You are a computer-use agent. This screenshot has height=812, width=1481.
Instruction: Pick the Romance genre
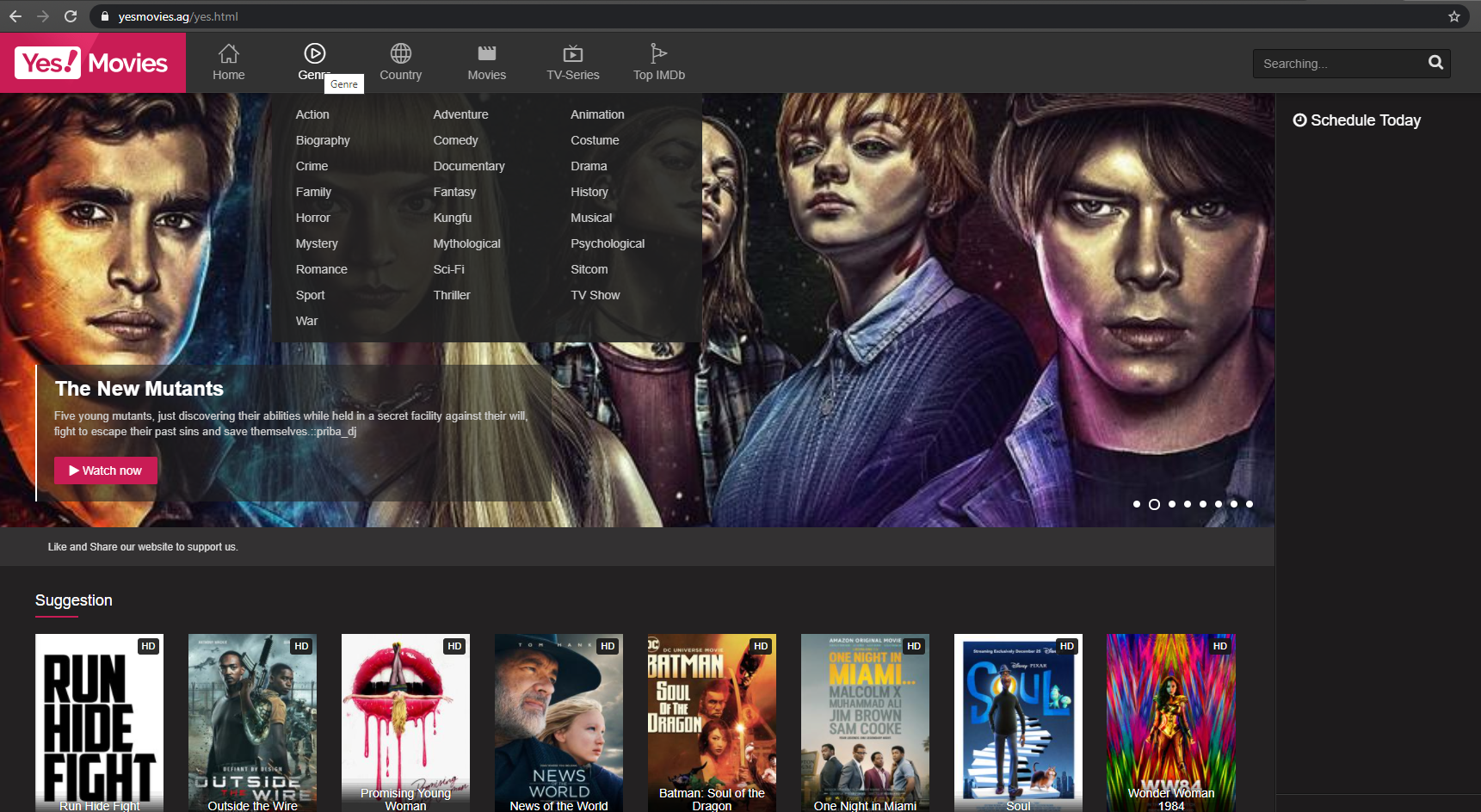(322, 269)
